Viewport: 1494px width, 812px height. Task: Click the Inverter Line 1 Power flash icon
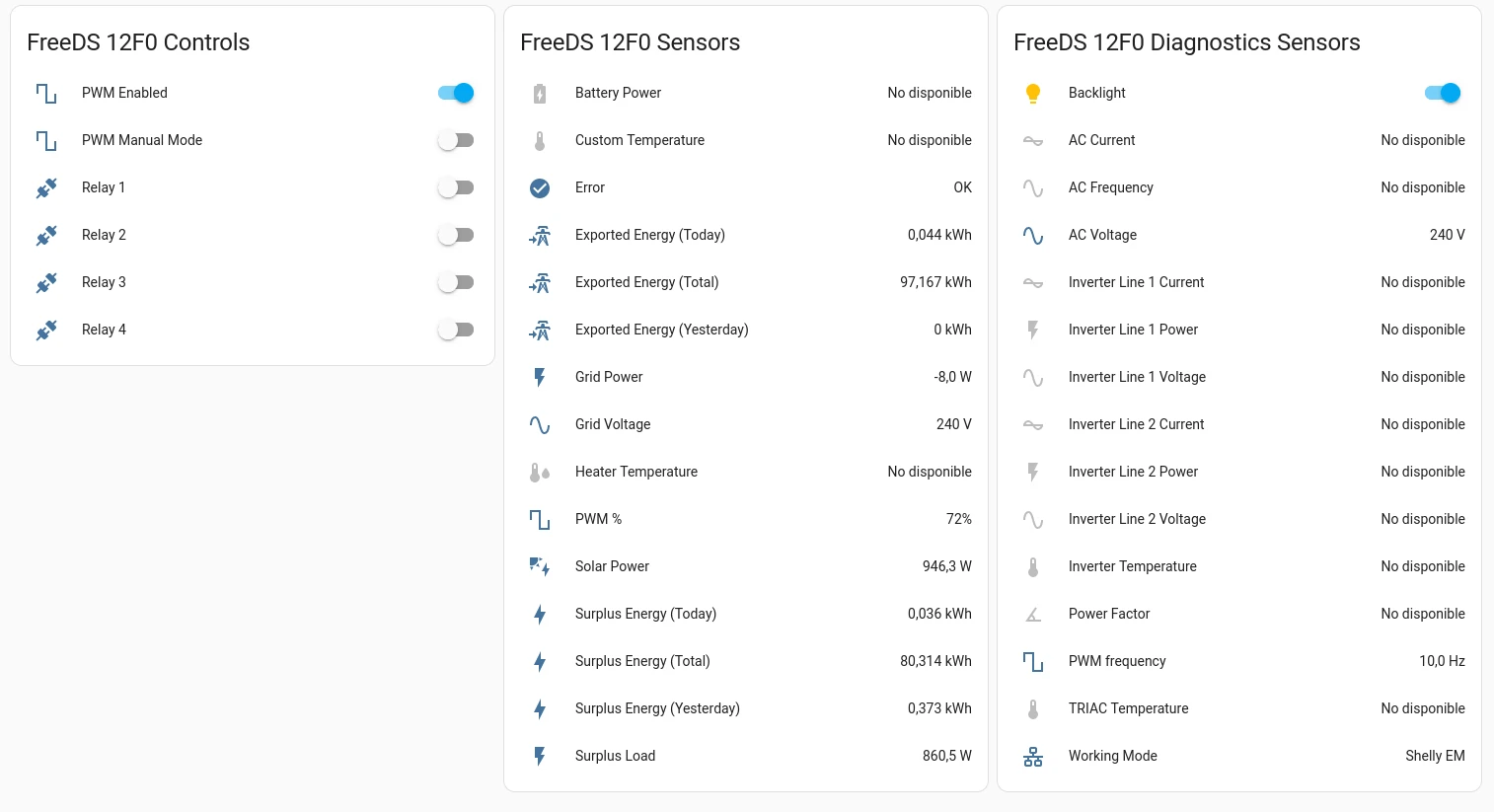tap(1033, 330)
